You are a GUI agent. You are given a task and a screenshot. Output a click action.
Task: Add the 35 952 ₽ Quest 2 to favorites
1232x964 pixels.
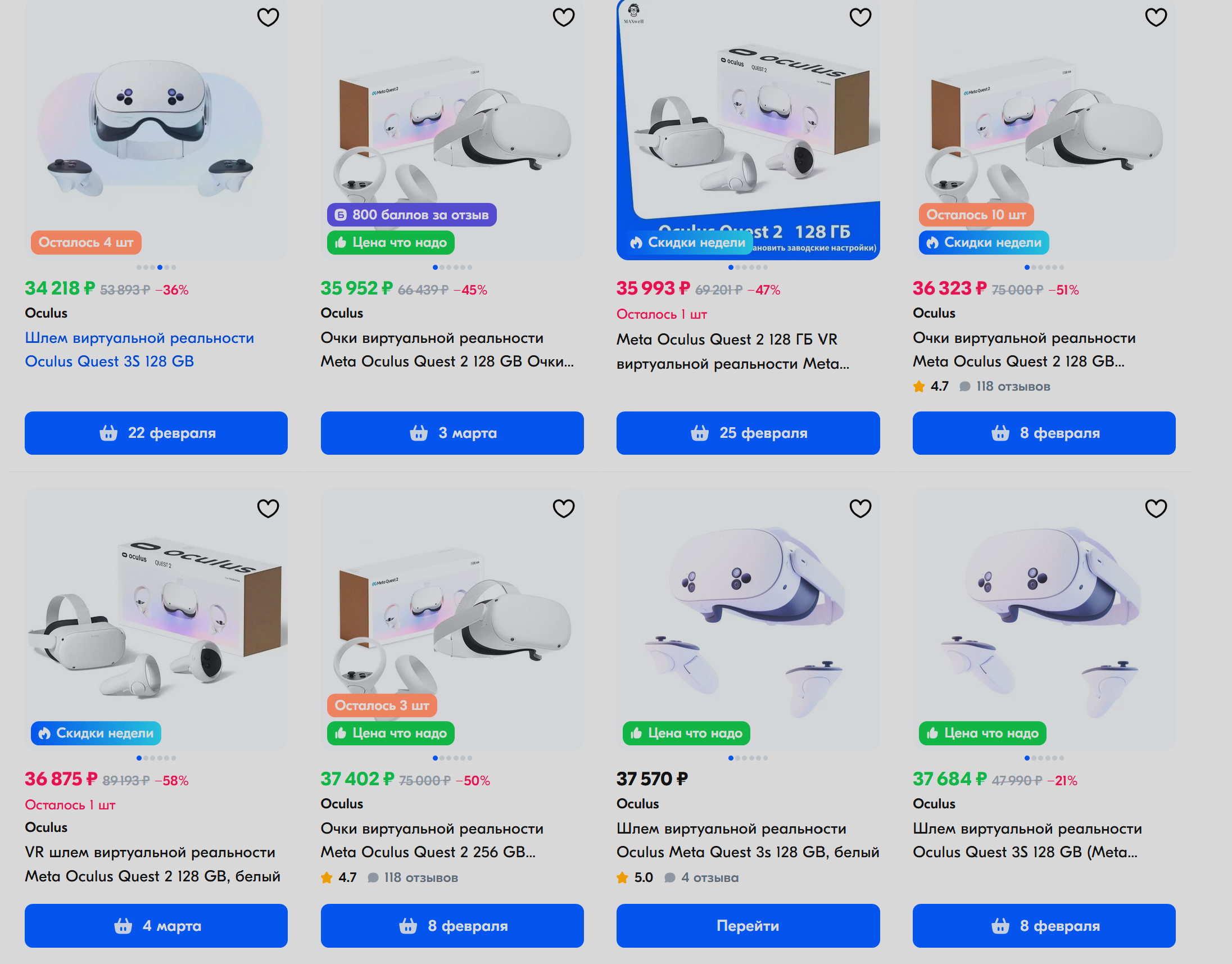point(564,17)
